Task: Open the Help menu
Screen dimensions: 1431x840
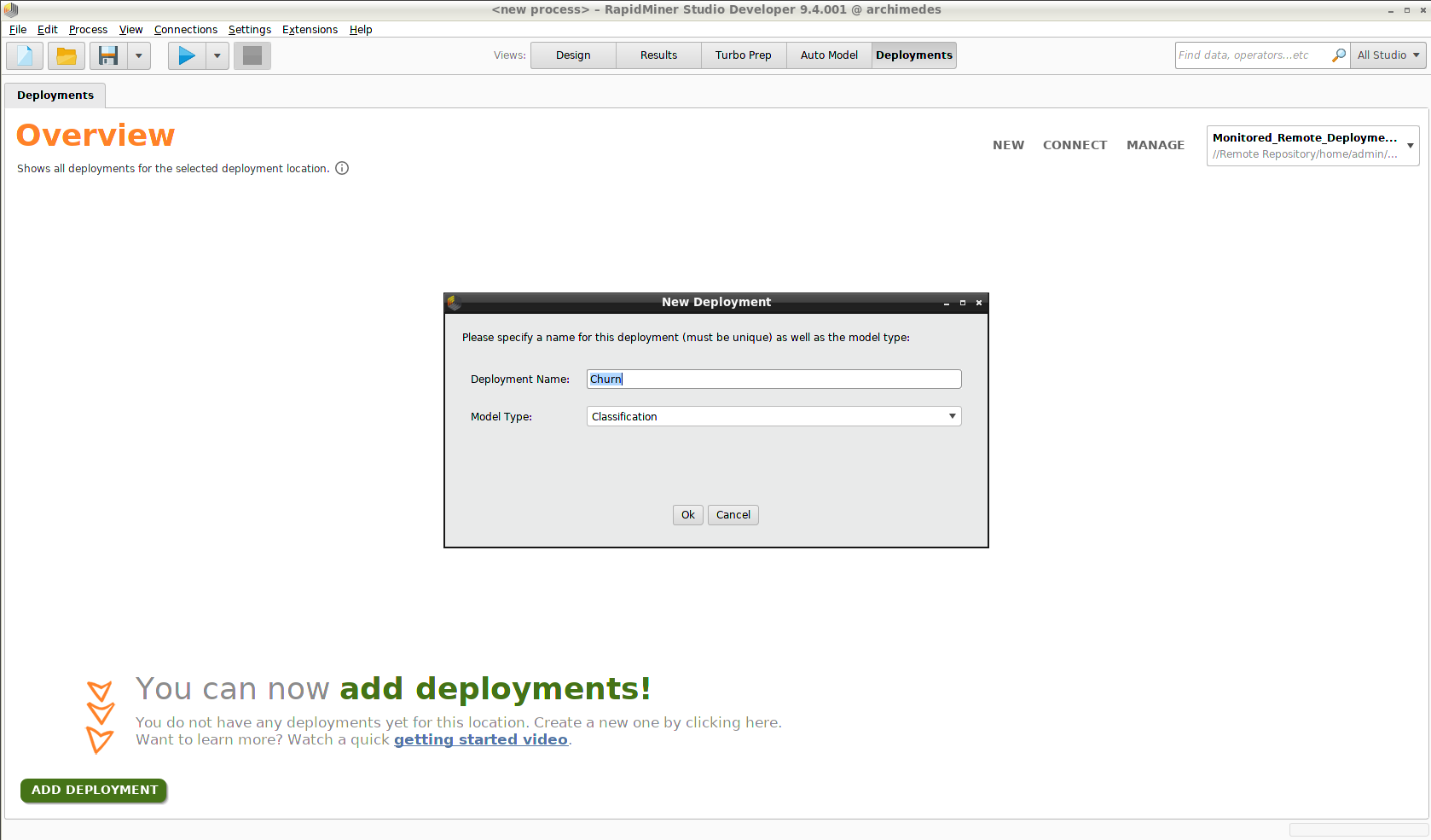Action: tap(361, 30)
